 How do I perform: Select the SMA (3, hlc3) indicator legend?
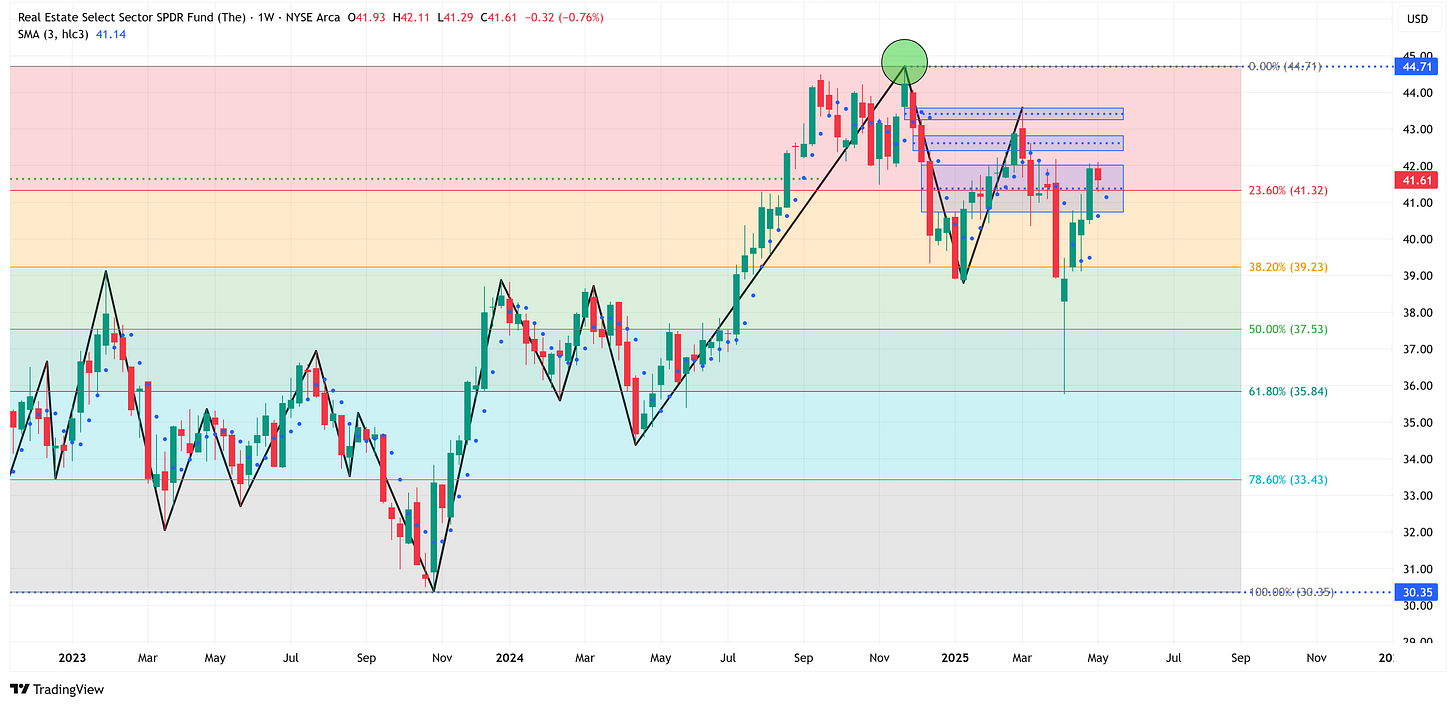tap(53, 34)
